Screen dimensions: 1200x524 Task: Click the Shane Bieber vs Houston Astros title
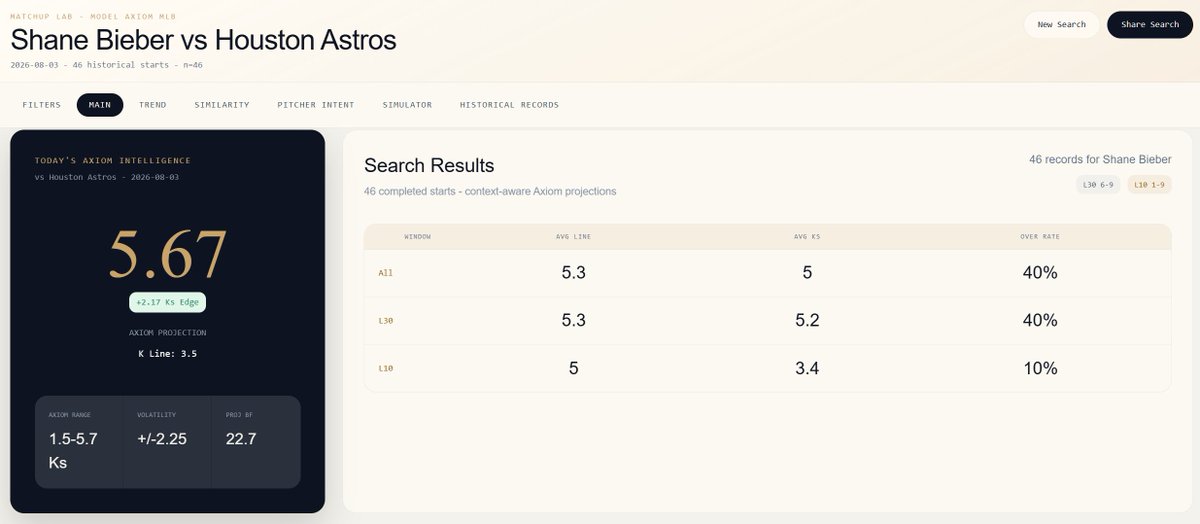tap(203, 40)
